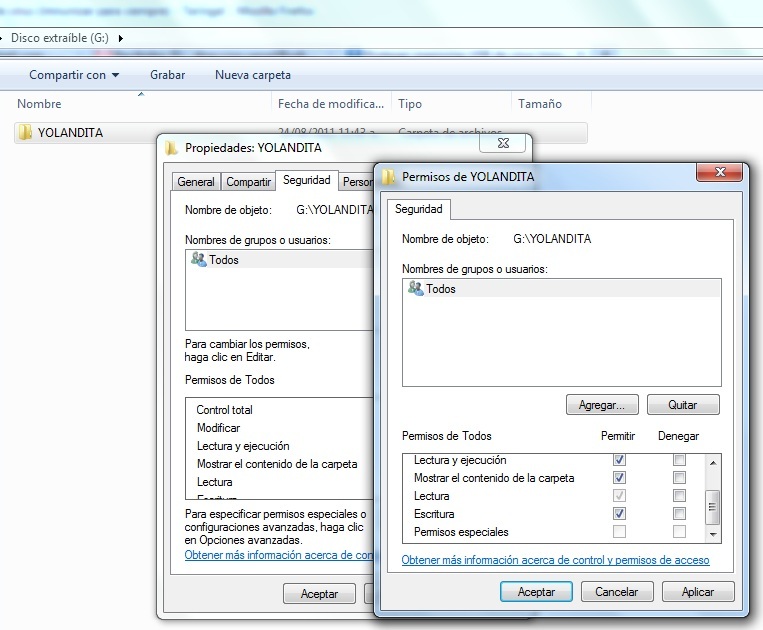The width and height of the screenshot is (763, 630).
Task: Click the Agregar... button
Action: pos(602,405)
